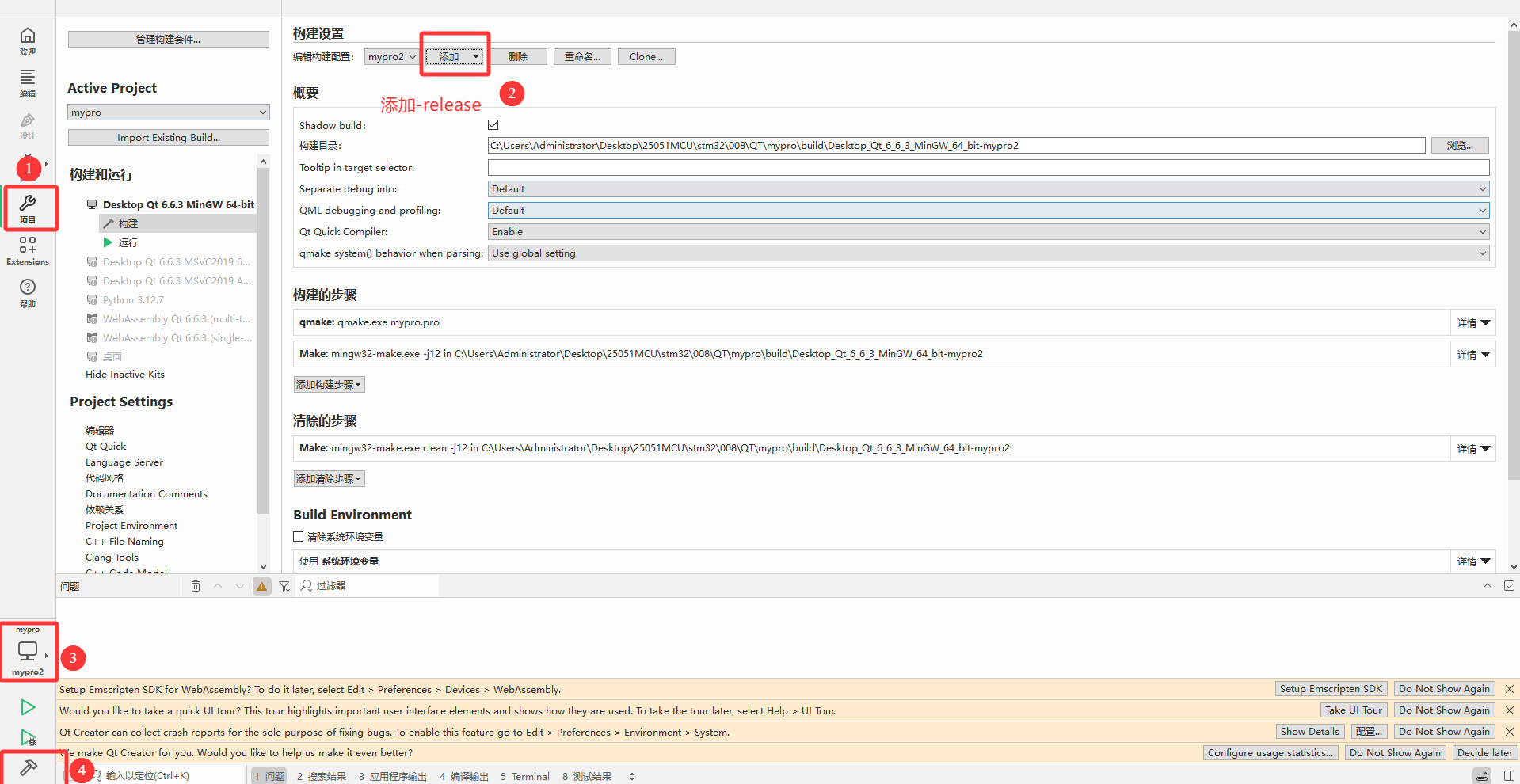
Task: Open Qt Quick Compiler dropdown
Action: point(989,232)
